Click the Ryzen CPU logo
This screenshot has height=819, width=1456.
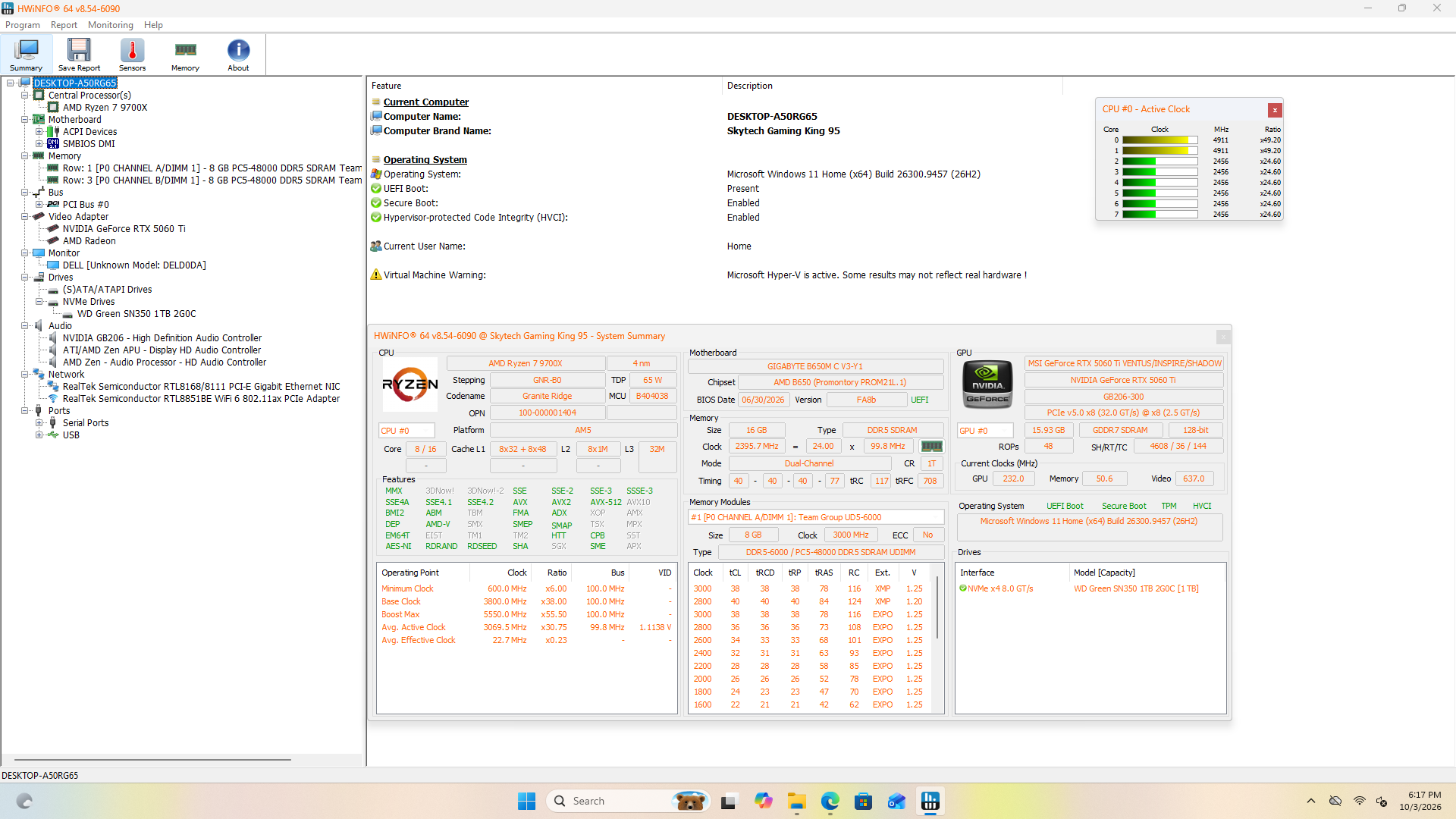point(409,384)
